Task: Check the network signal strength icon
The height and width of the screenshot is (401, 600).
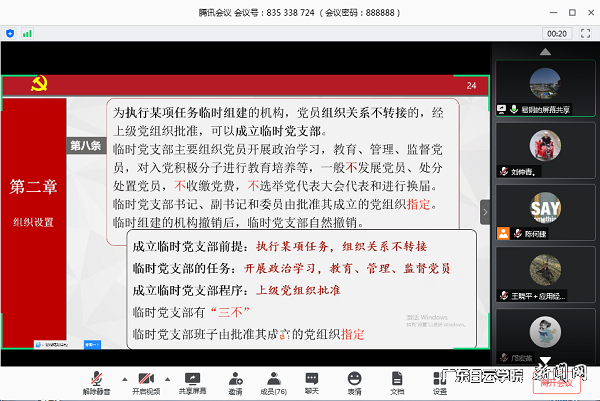Action: 27,33
